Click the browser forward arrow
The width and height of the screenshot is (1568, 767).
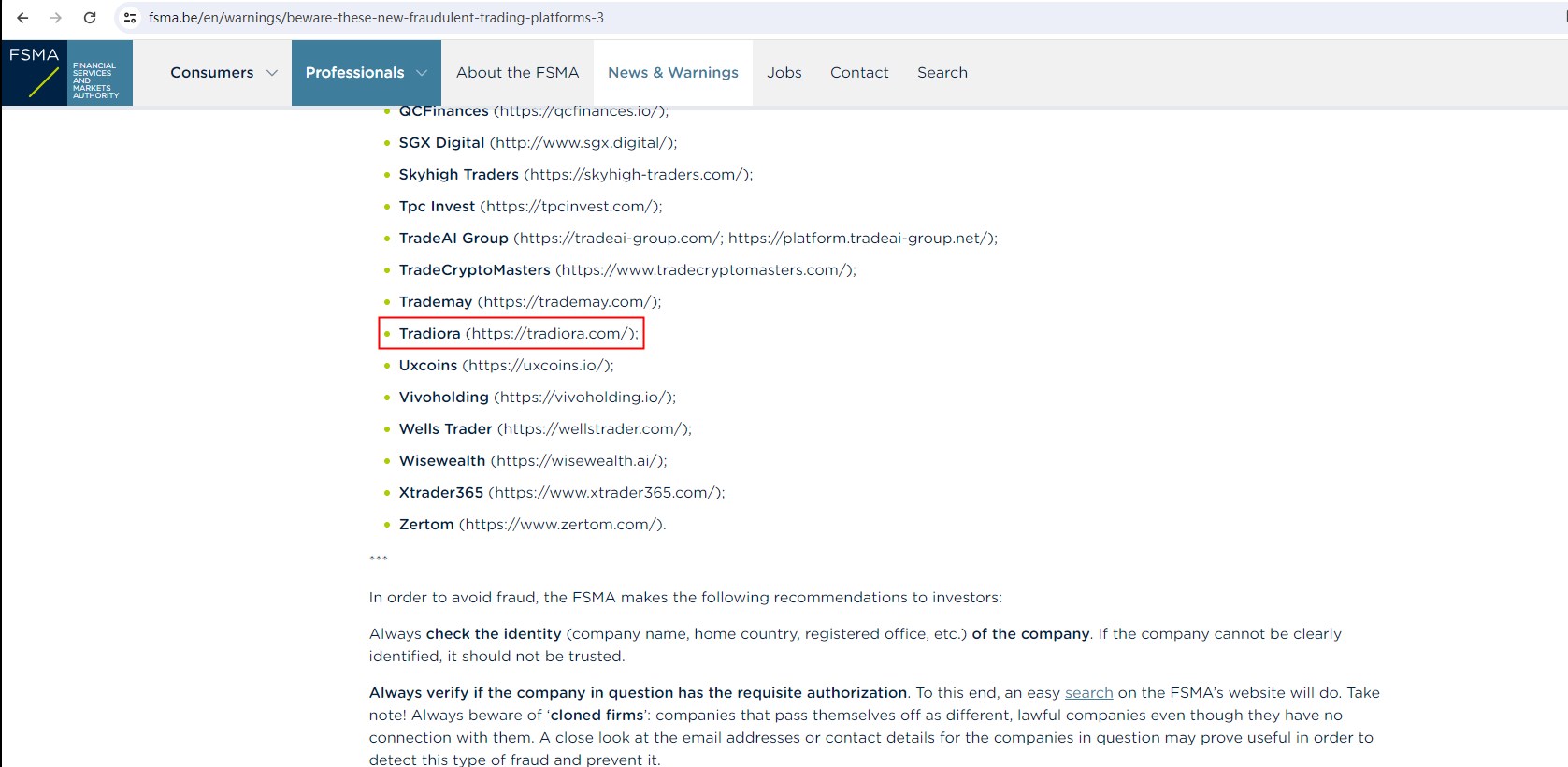[x=56, y=18]
